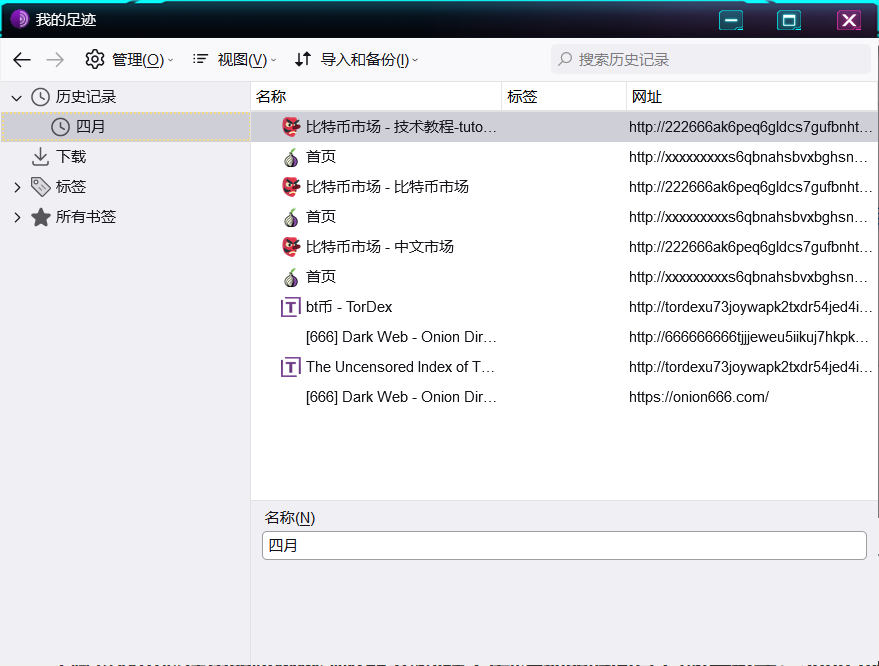Focus the 搜索历史记录 search field

(x=710, y=59)
